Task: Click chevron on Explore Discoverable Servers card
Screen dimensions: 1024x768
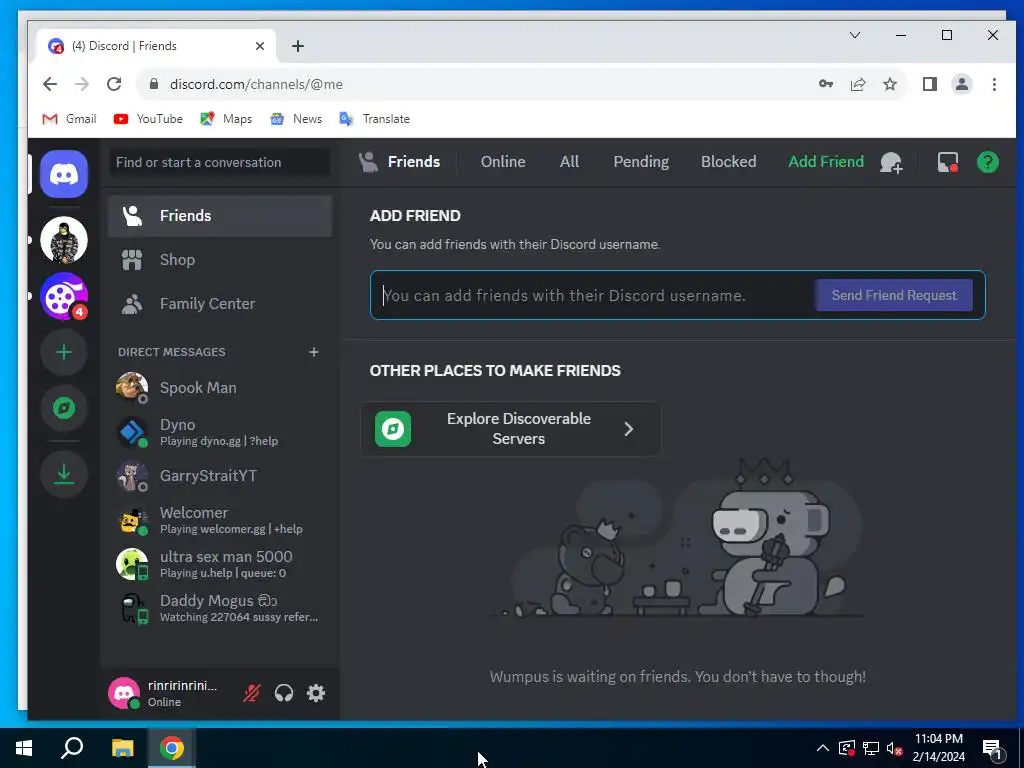Action: pyautogui.click(x=628, y=429)
